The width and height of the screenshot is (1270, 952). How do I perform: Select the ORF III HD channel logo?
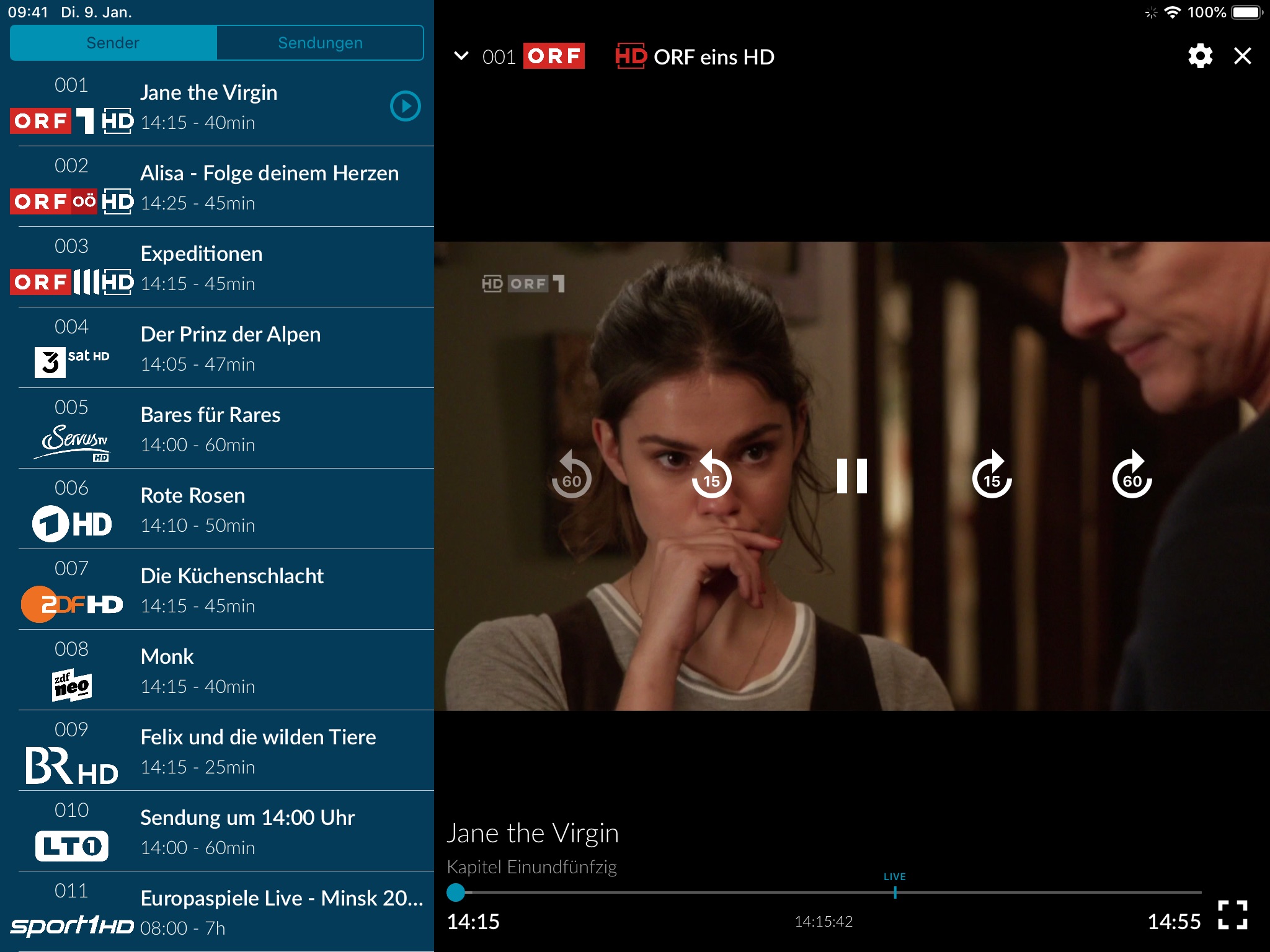pos(71,282)
